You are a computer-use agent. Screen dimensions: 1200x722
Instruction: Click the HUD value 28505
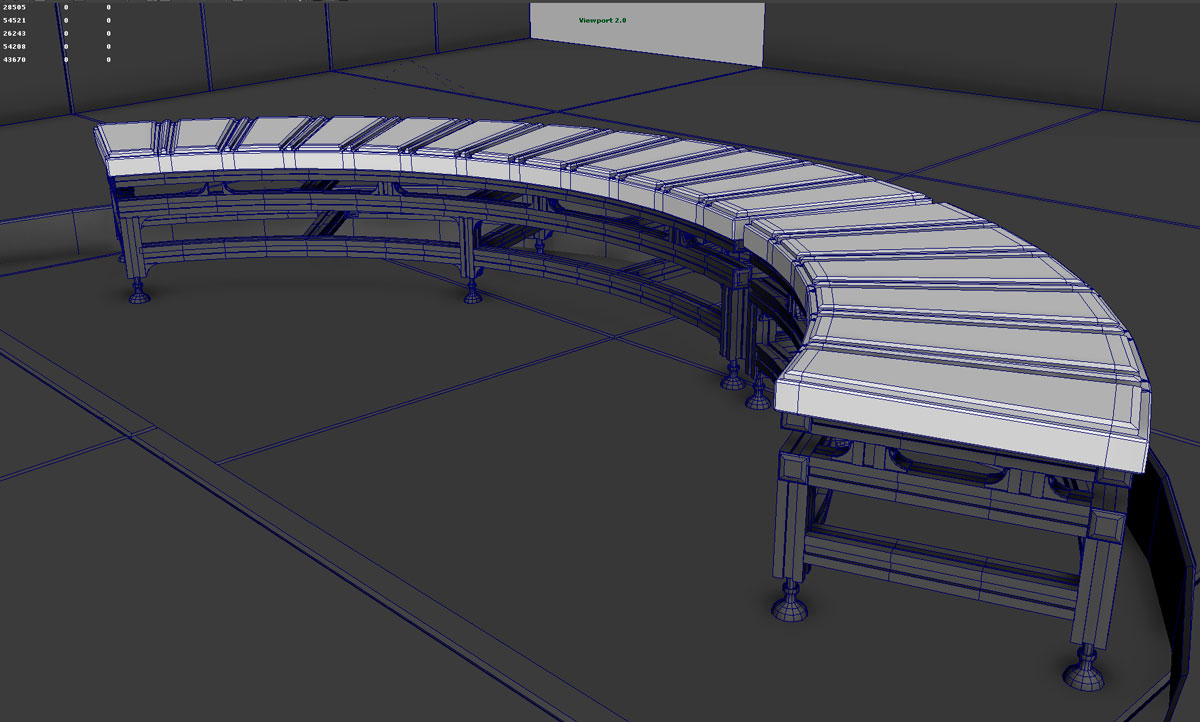[x=15, y=7]
